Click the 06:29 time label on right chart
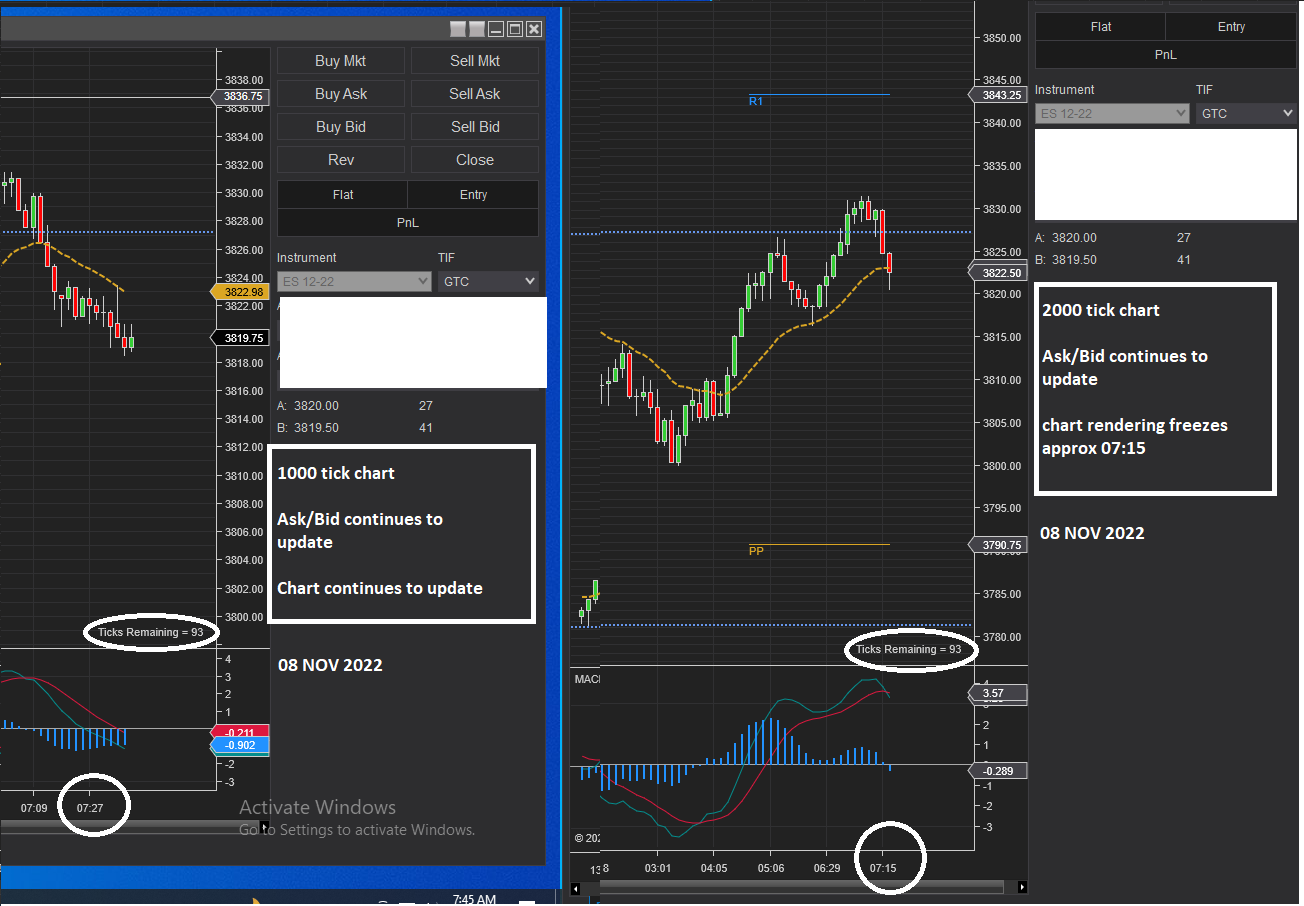1304x906 pixels. pos(827,868)
